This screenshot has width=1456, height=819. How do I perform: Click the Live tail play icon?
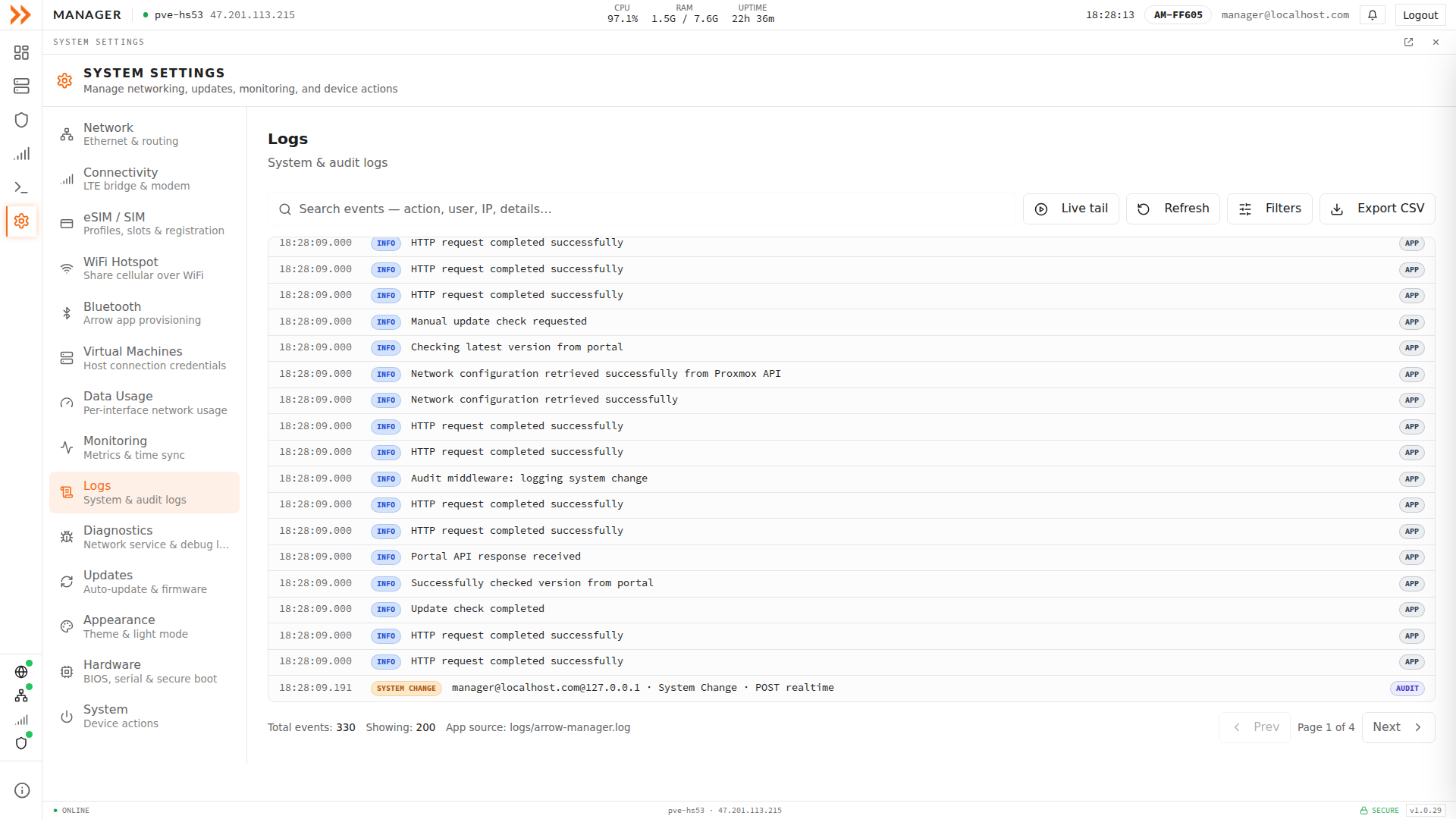tap(1041, 209)
